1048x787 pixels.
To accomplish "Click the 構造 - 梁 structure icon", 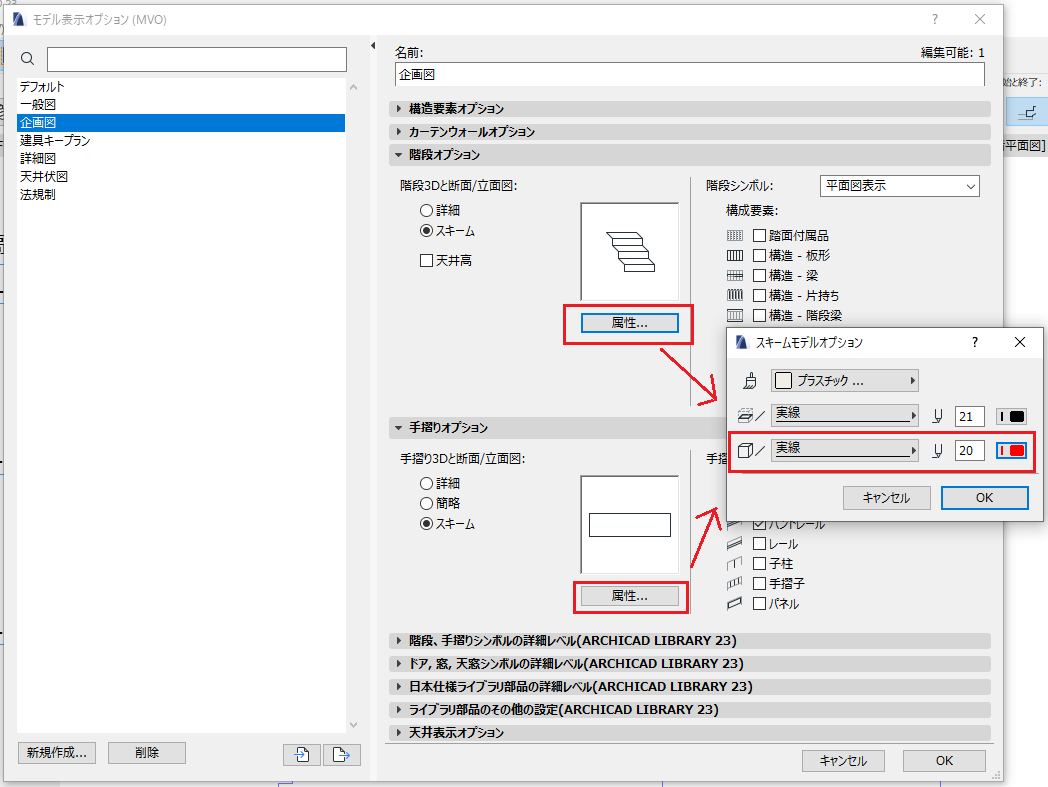I will pyautogui.click(x=735, y=275).
